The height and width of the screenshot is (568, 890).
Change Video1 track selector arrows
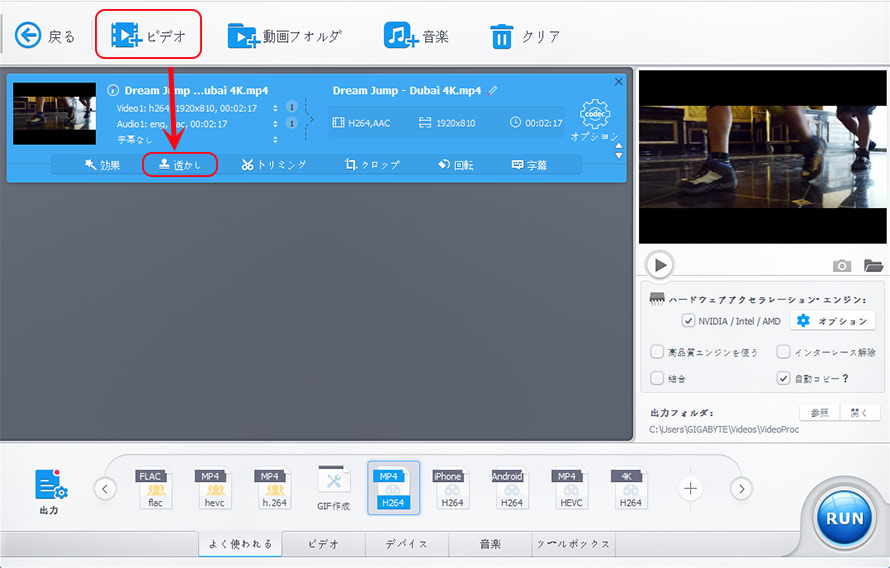(275, 108)
